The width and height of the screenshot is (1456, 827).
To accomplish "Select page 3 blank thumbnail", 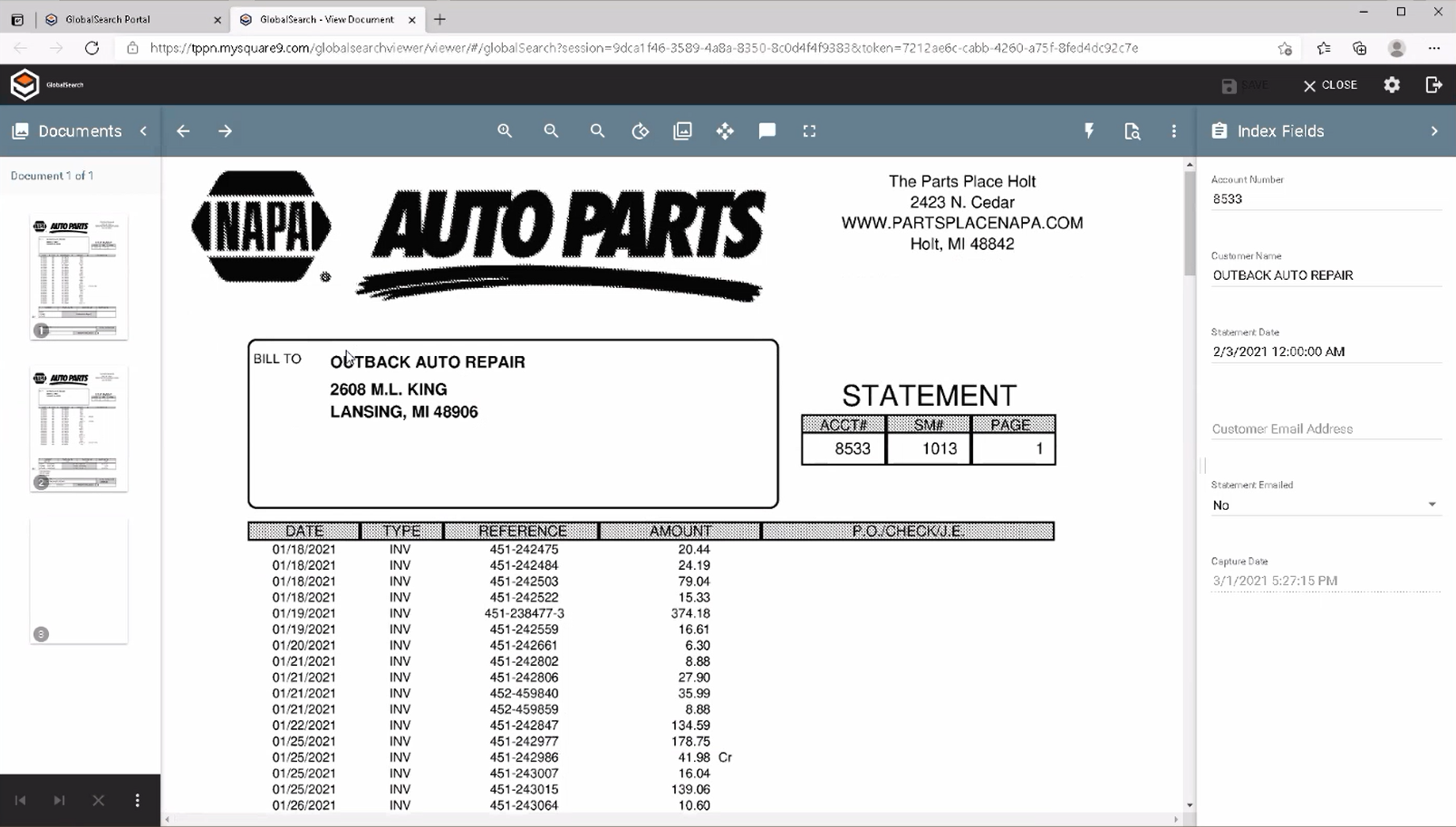I will 79,582.
